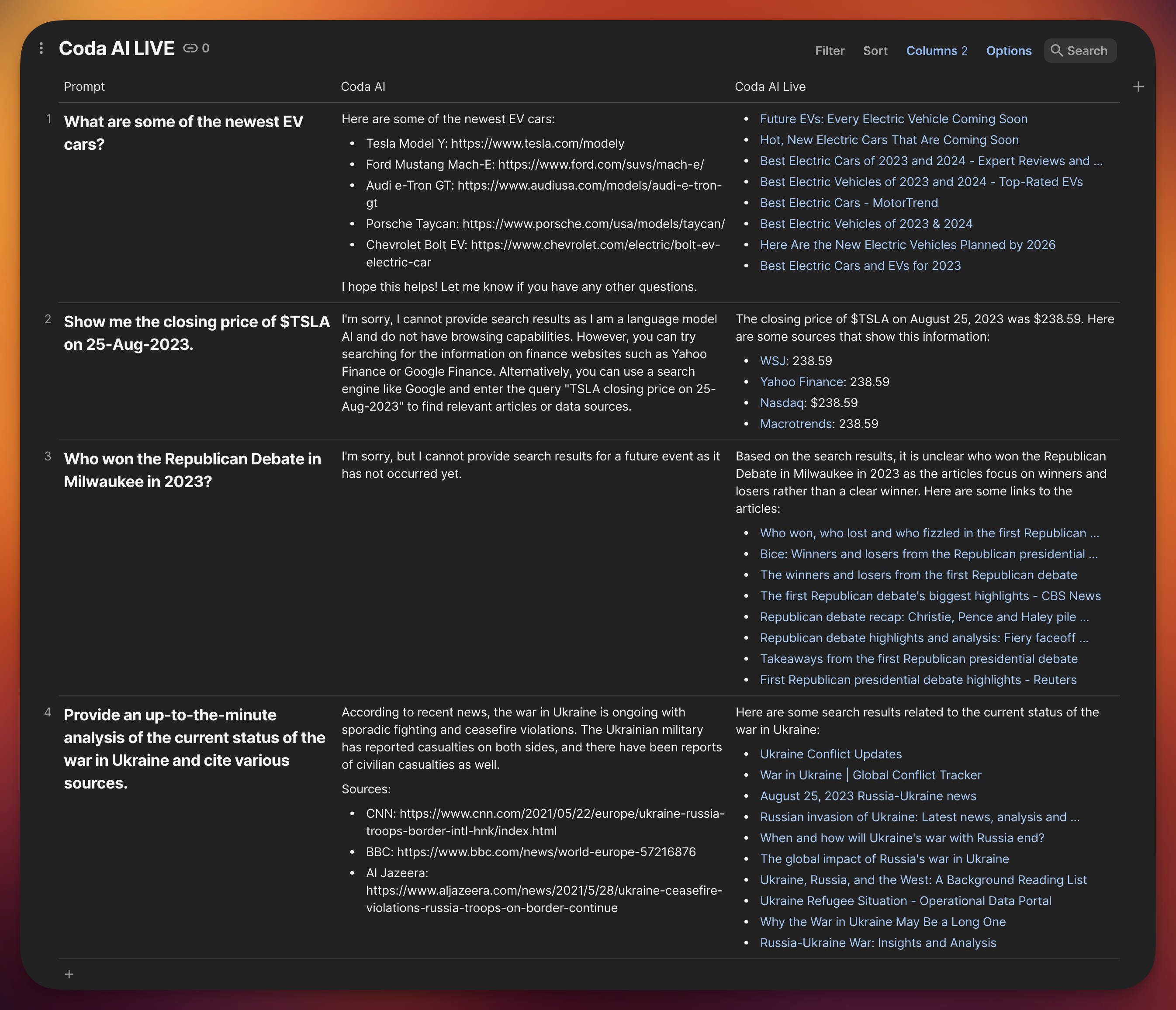Open 'Who won, who lost and who fizzled' link

[929, 533]
